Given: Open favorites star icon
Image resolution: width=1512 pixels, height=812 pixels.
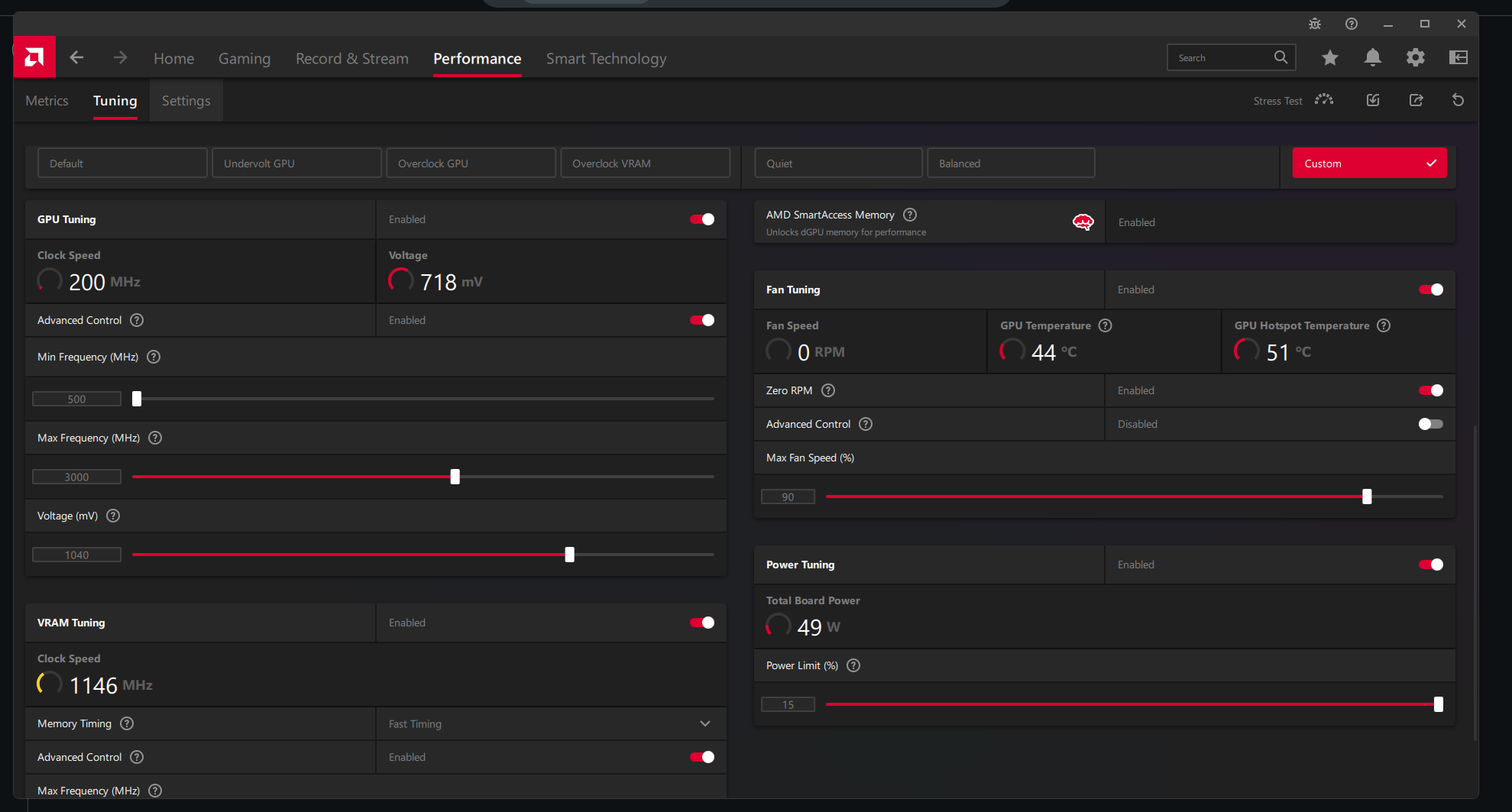Looking at the screenshot, I should (1330, 57).
